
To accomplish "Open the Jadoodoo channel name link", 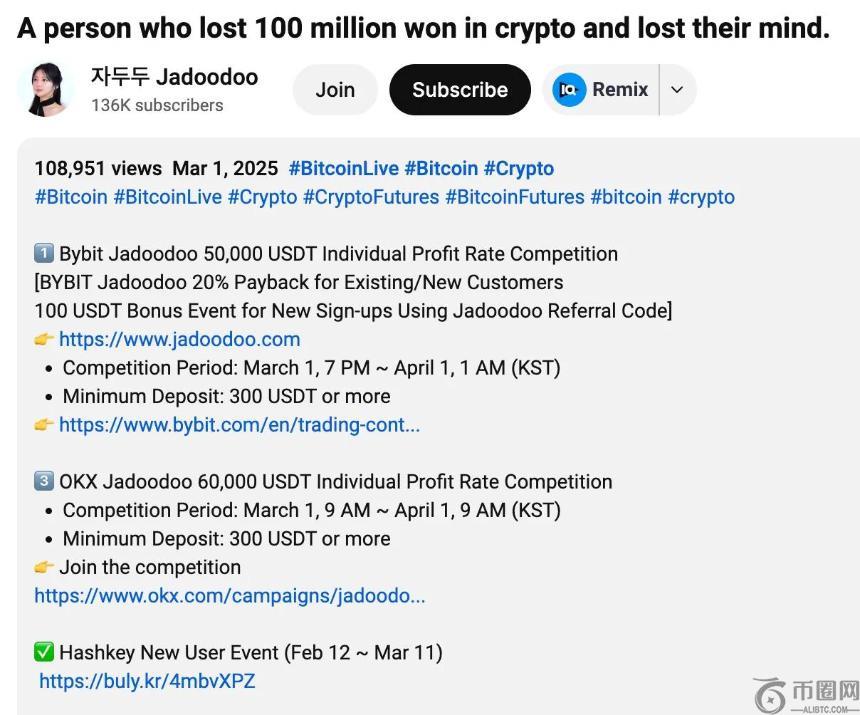I will (174, 77).
